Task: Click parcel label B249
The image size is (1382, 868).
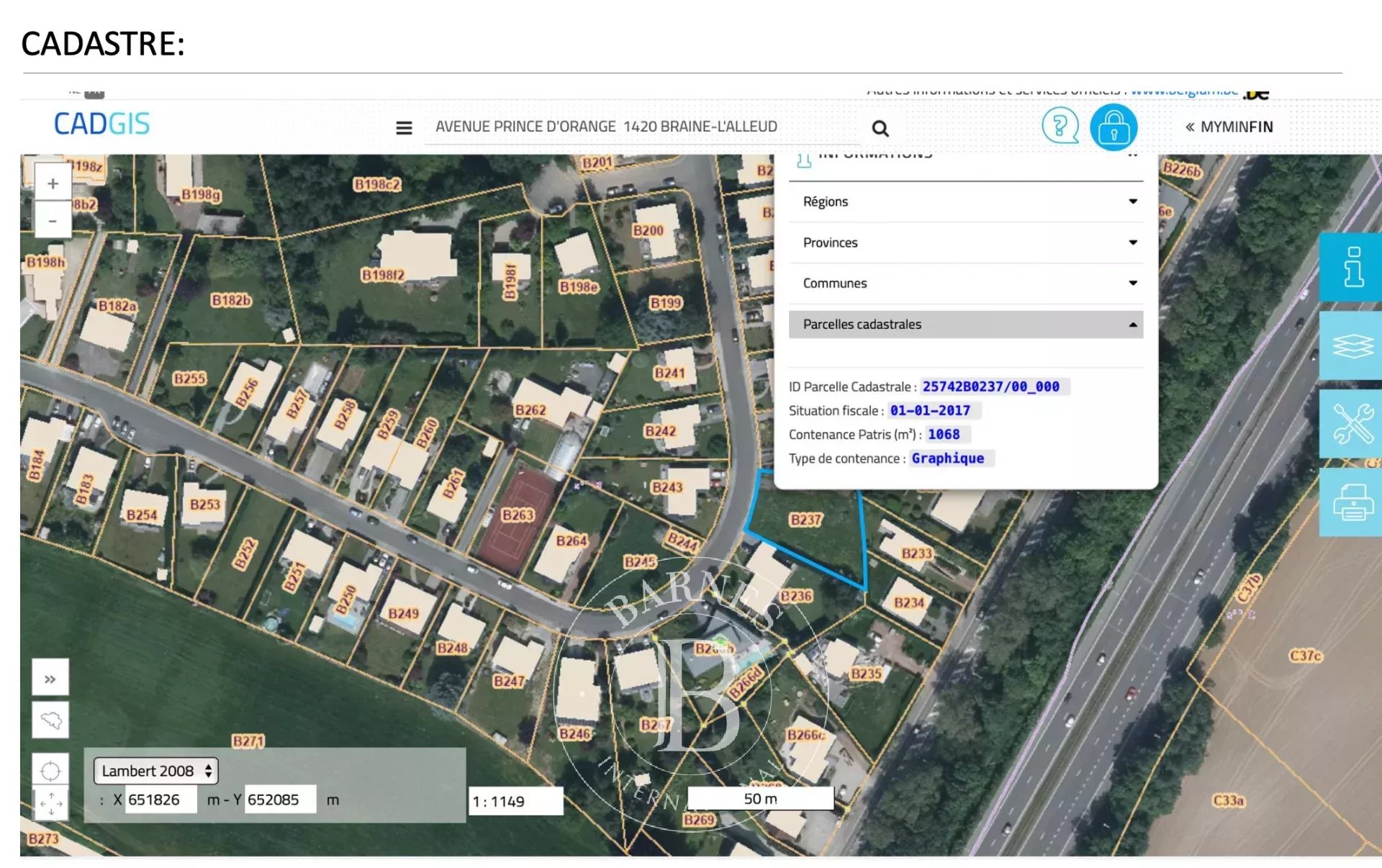Action: point(403,614)
